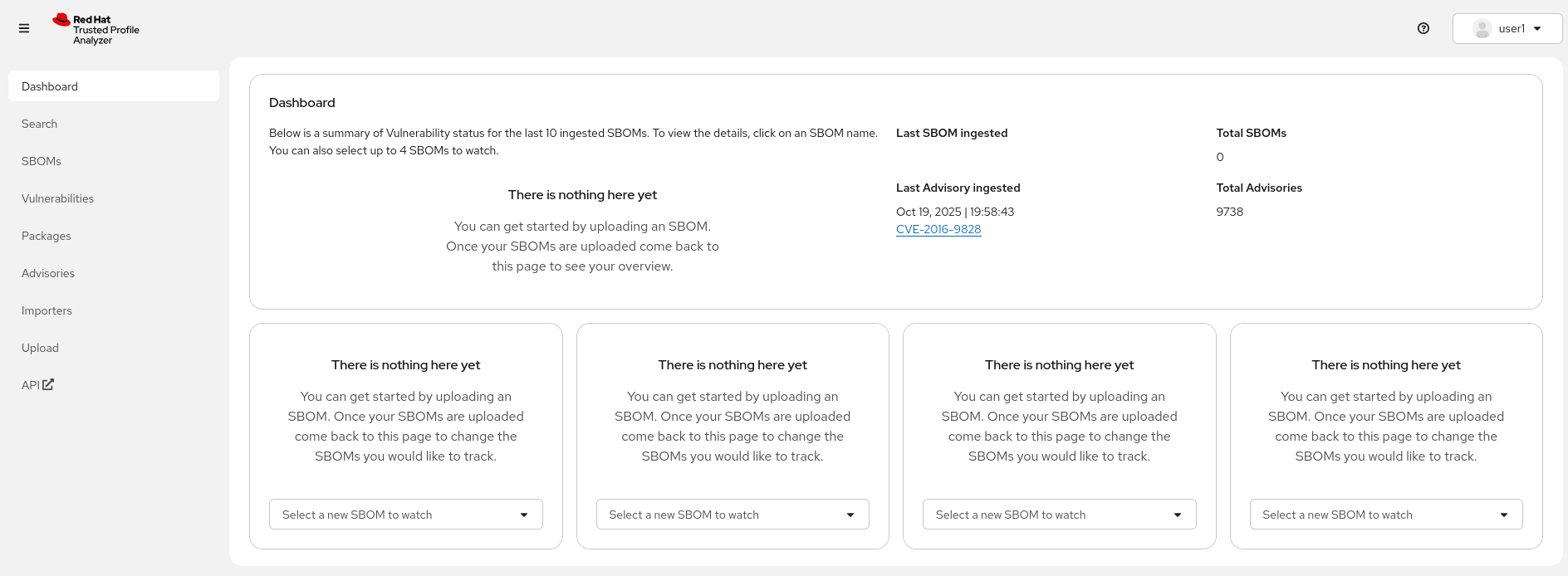1568x576 pixels.
Task: Toggle the hamburger navigation menu
Action: pos(24,28)
